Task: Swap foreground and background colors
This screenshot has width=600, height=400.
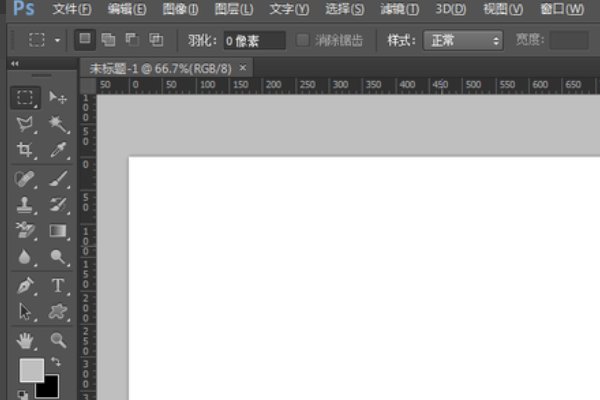Action: click(56, 361)
